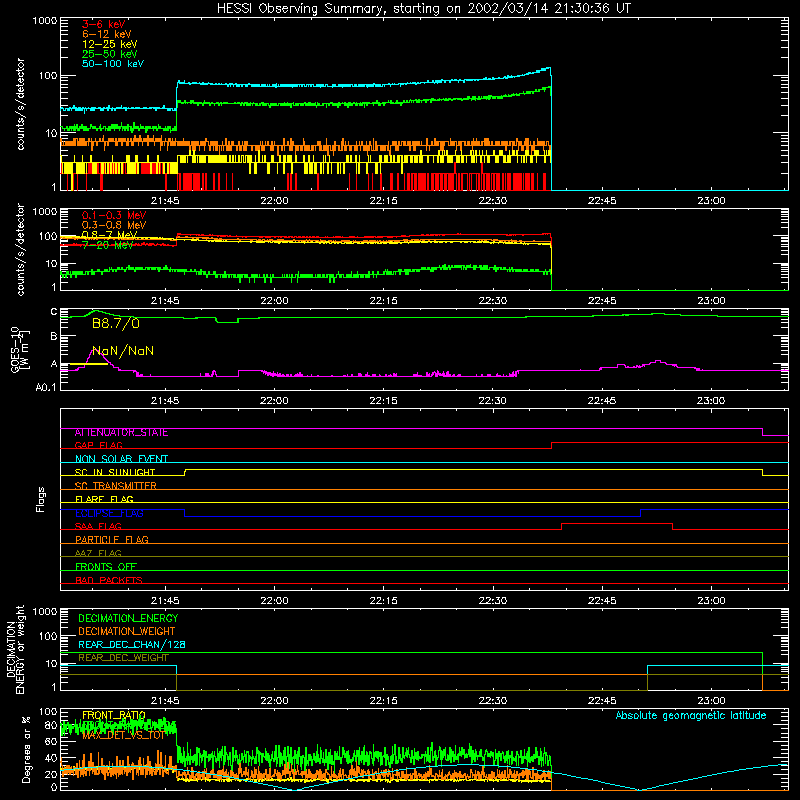Click the 7-20 MeV legend label
Viewport: 800px width, 800px height.
point(107,245)
